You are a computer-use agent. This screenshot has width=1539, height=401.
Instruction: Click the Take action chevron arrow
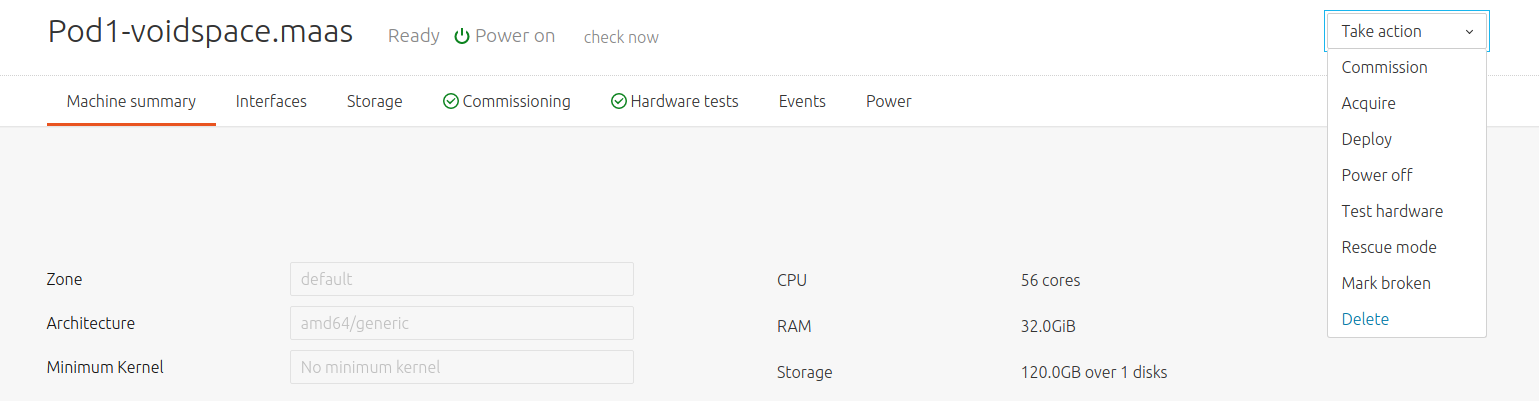[x=1469, y=32]
